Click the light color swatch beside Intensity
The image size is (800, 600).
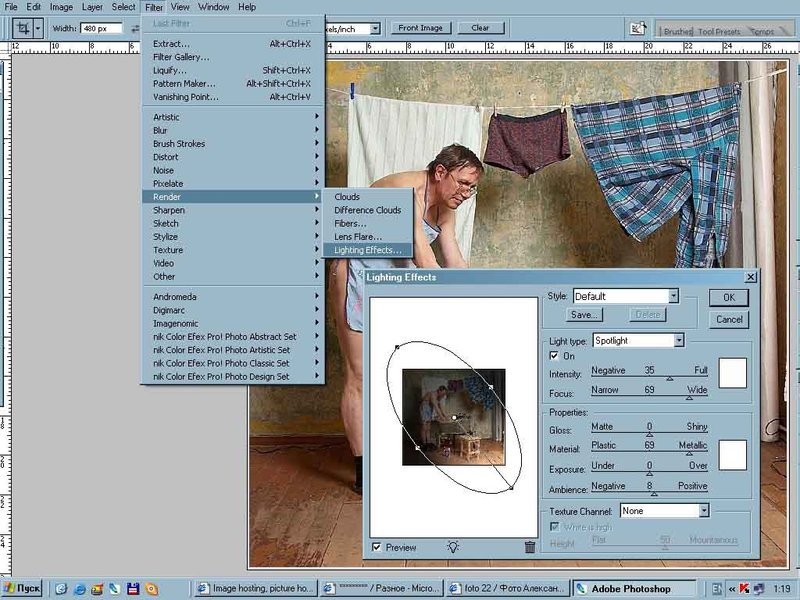click(x=732, y=373)
